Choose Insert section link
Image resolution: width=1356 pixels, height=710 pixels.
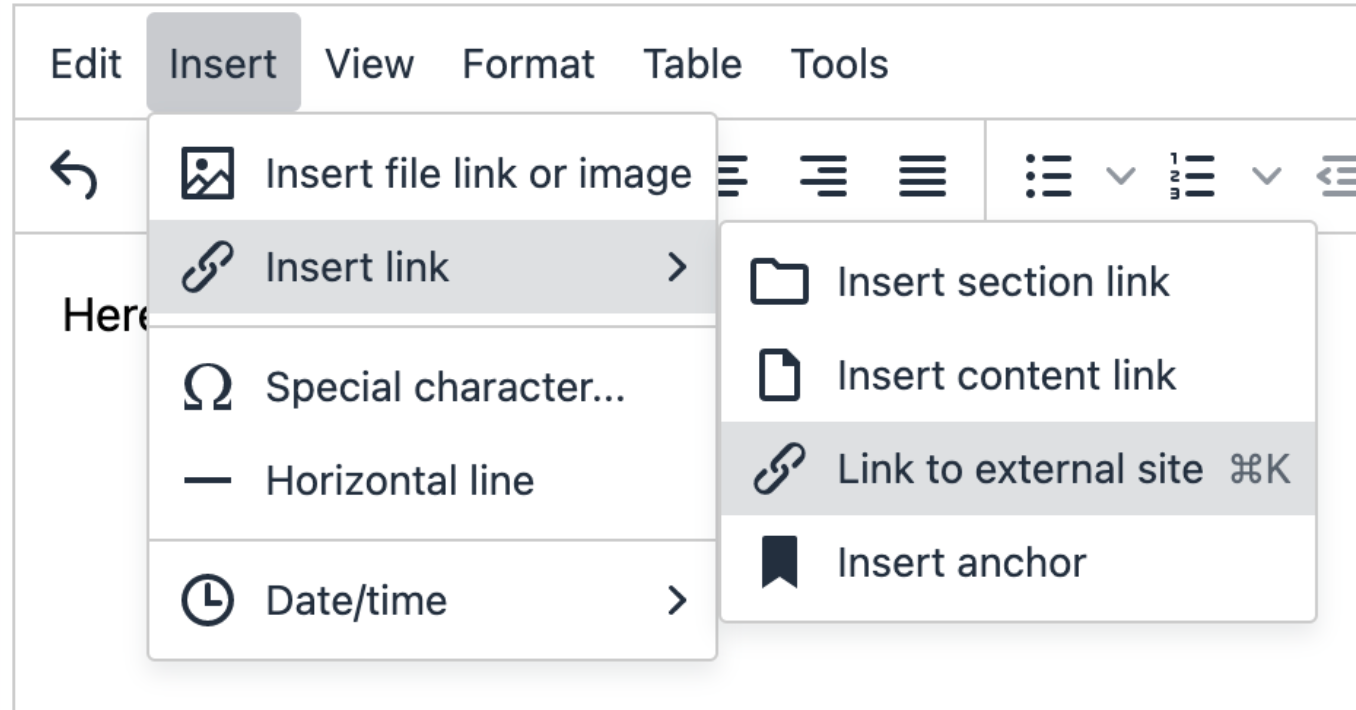[x=1003, y=282]
